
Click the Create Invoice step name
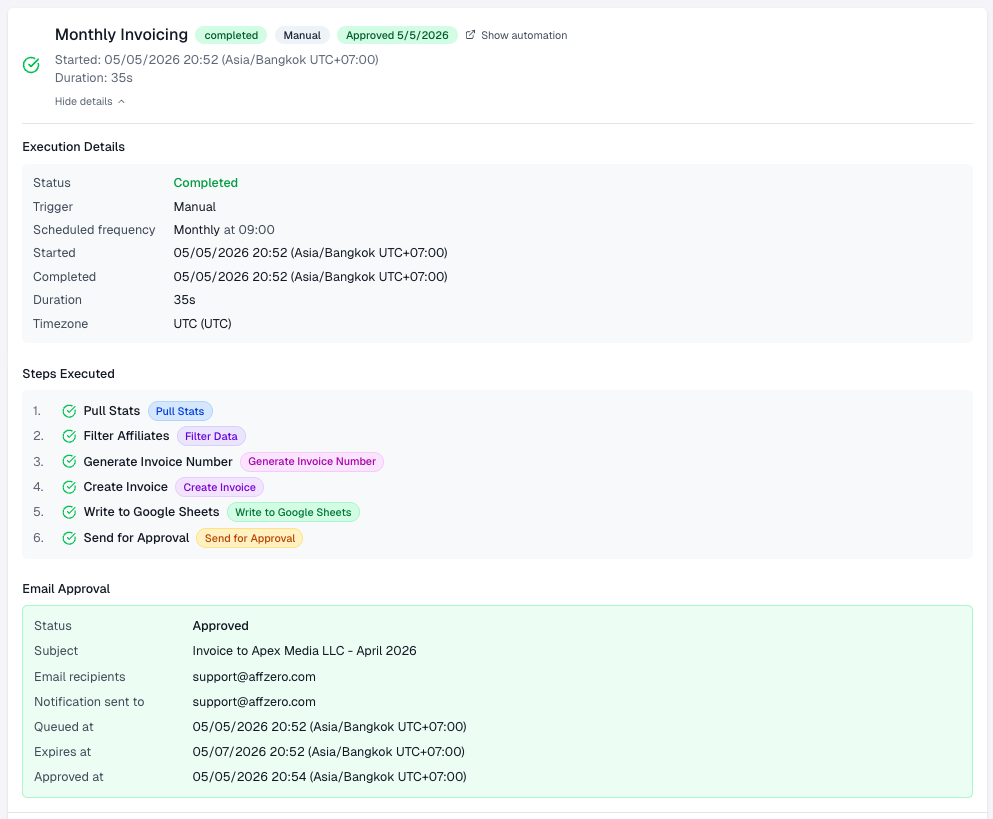(125, 486)
